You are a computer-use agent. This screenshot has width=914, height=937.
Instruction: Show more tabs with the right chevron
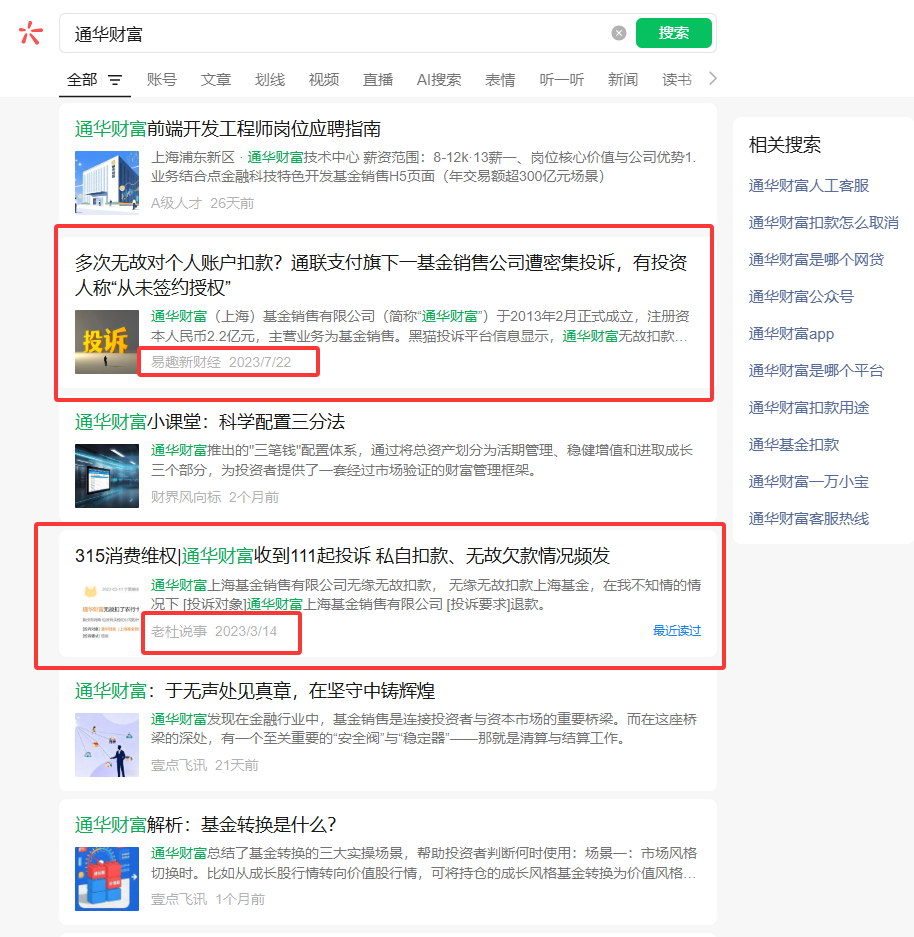pos(712,79)
